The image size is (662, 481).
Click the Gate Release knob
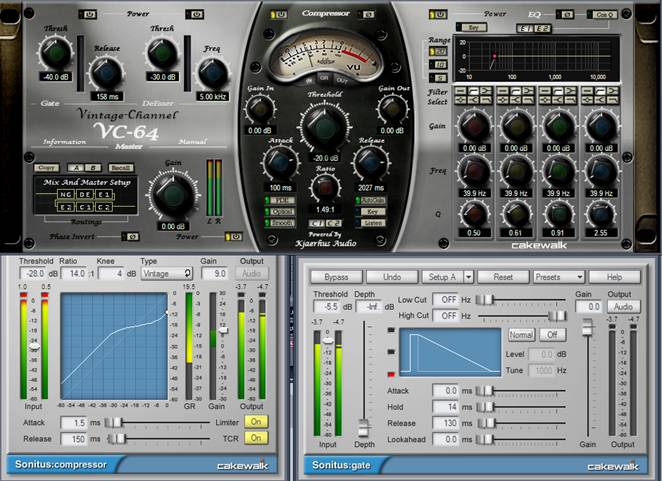(106, 73)
